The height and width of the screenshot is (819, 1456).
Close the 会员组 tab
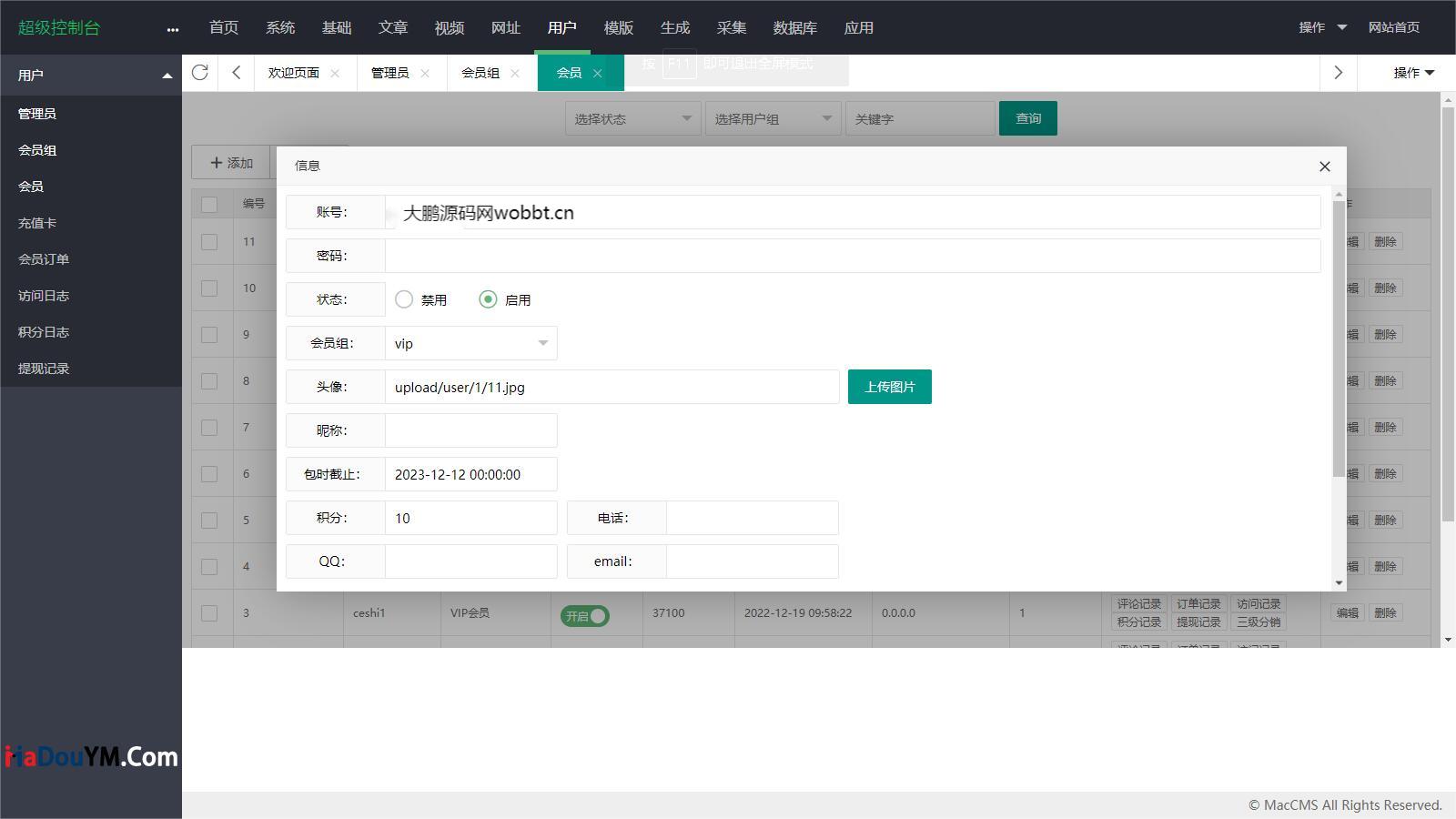tap(515, 74)
